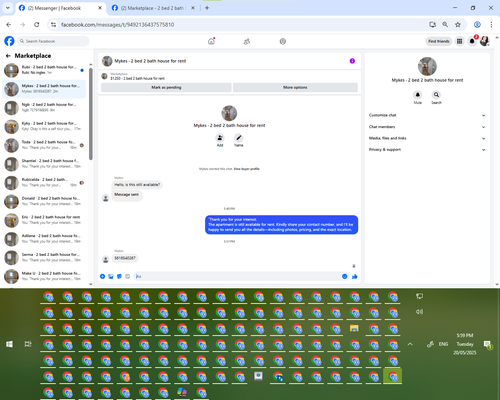Viewport: 500px width, 400px height.
Task: Expand Customize chat section
Action: [x=427, y=115]
